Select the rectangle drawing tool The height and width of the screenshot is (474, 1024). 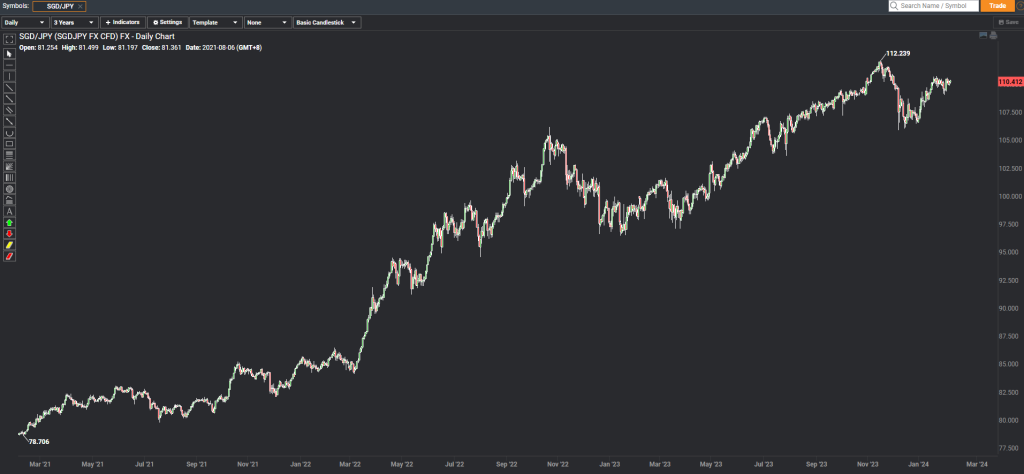coord(10,144)
